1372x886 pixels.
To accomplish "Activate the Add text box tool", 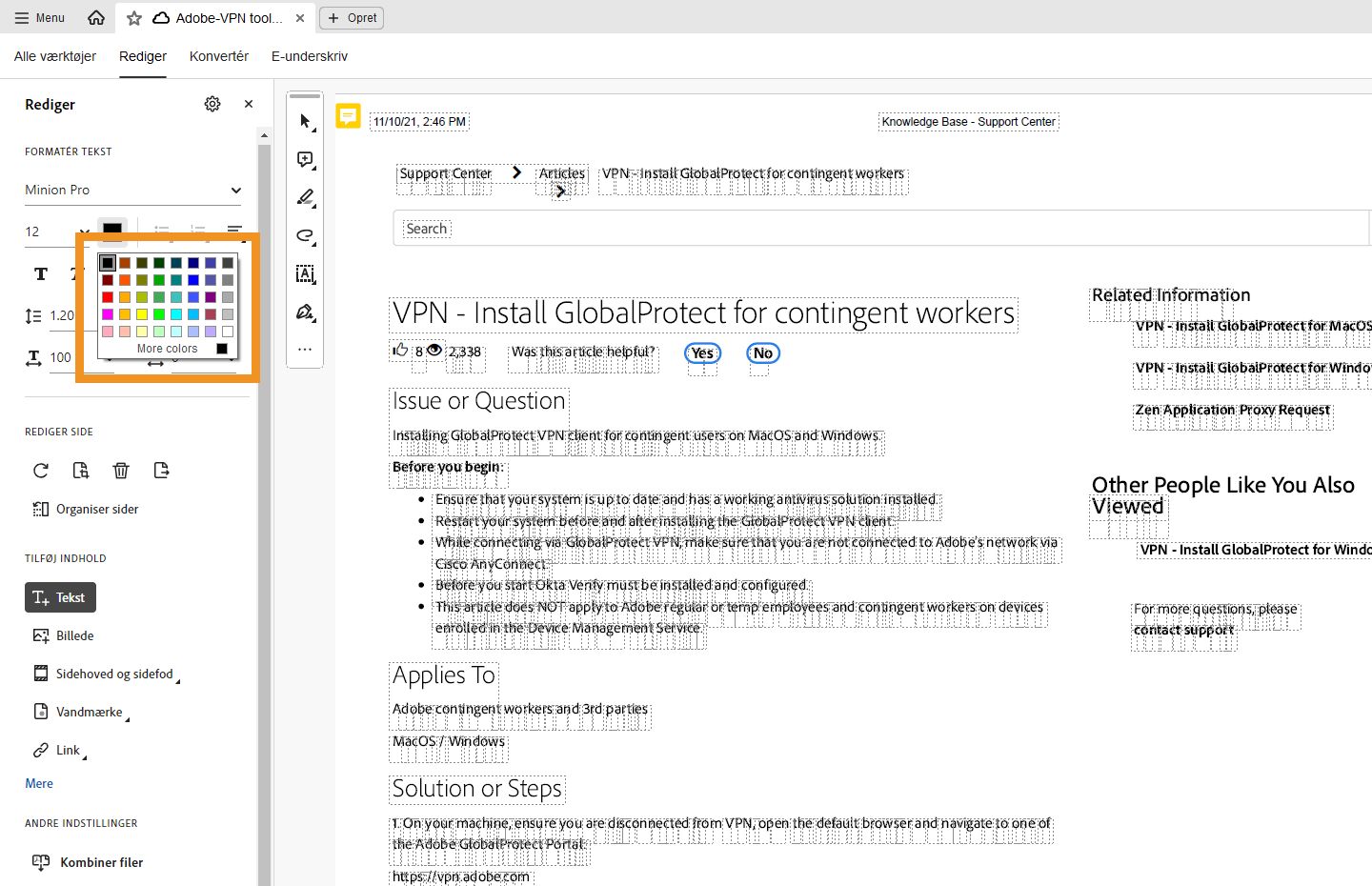I will point(305,274).
